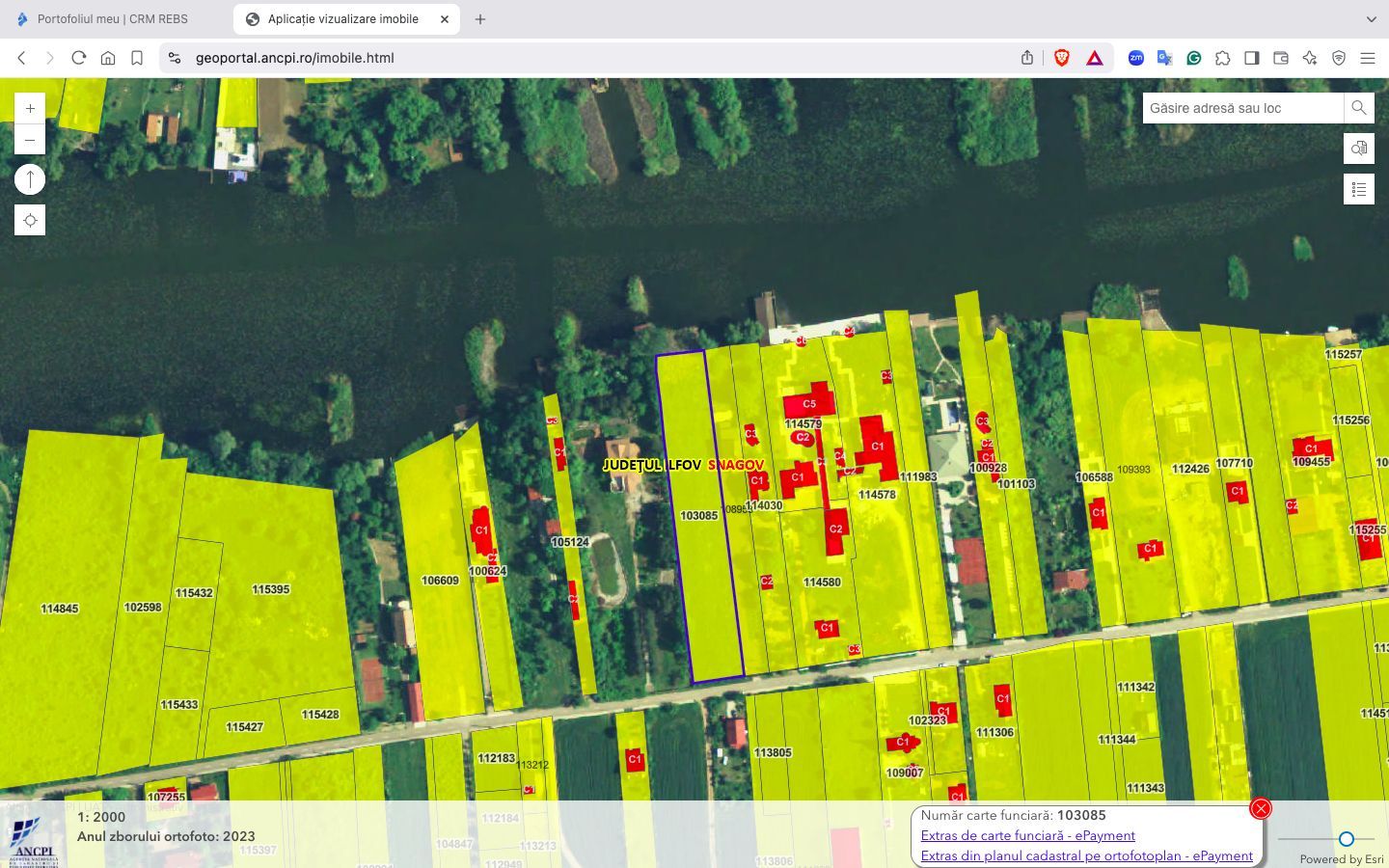Screen dimensions: 1389x868
Task: Expand the tab search chevron at top right
Action: (x=1374, y=18)
